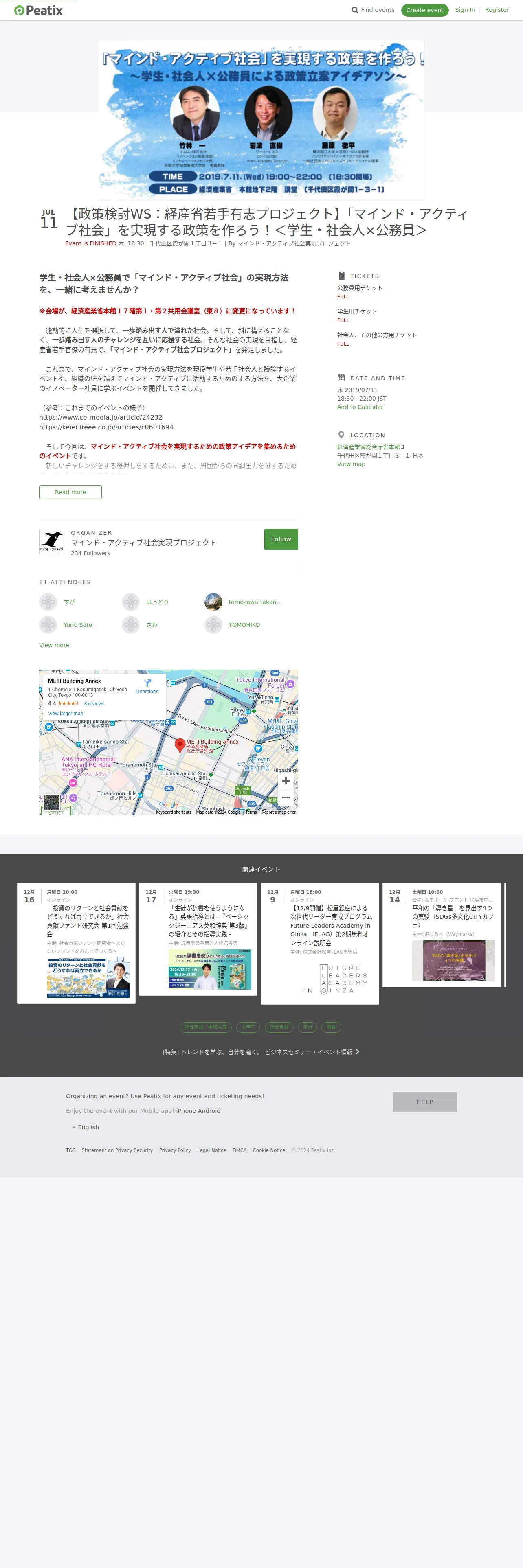This screenshot has width=523, height=1568.
Task: Select the 政治 tag
Action: coord(308,1027)
